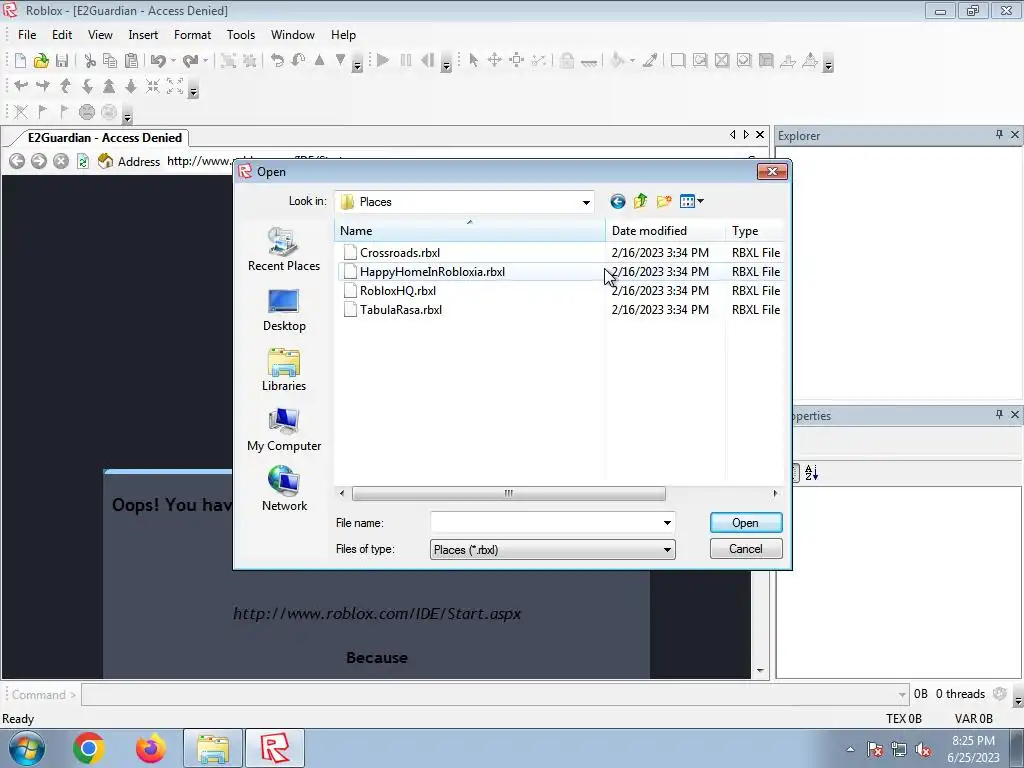Viewport: 1024px width, 768px height.
Task: Go to Desktop in dialog sidebar
Action: [x=284, y=310]
